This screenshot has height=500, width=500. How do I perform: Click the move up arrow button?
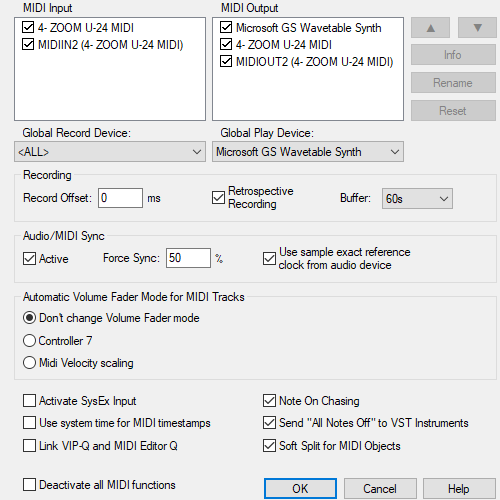[x=430, y=28]
